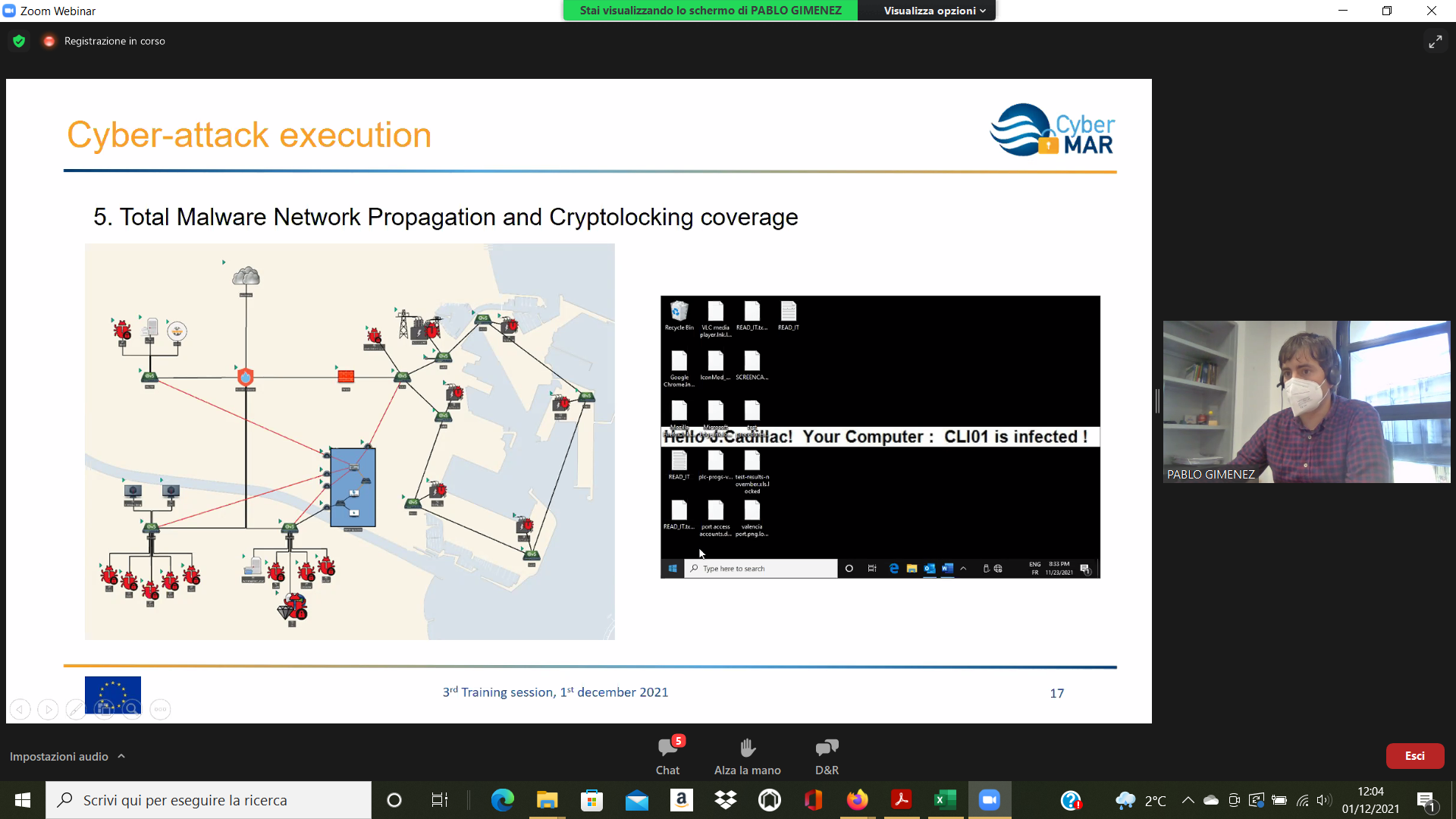Open Visualizza opzioni dropdown
1456x819 pixels.
point(934,11)
